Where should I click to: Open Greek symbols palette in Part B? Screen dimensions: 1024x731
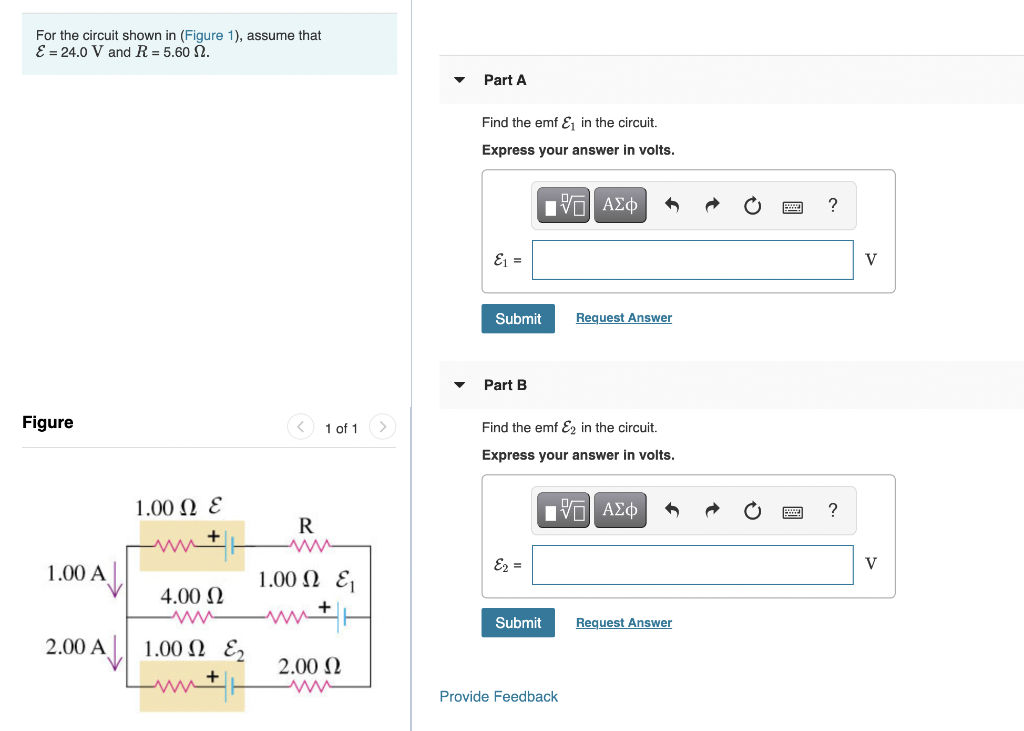coord(620,510)
